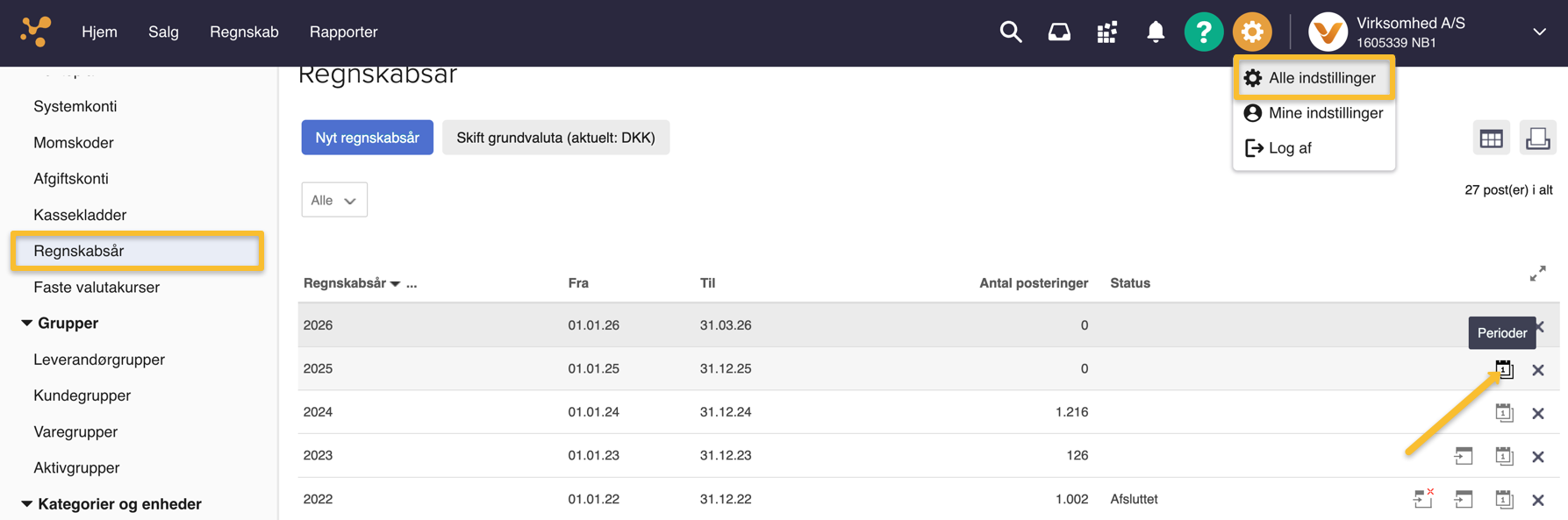This screenshot has height=520, width=1568.
Task: Open the Alle filter dropdown
Action: (x=333, y=200)
